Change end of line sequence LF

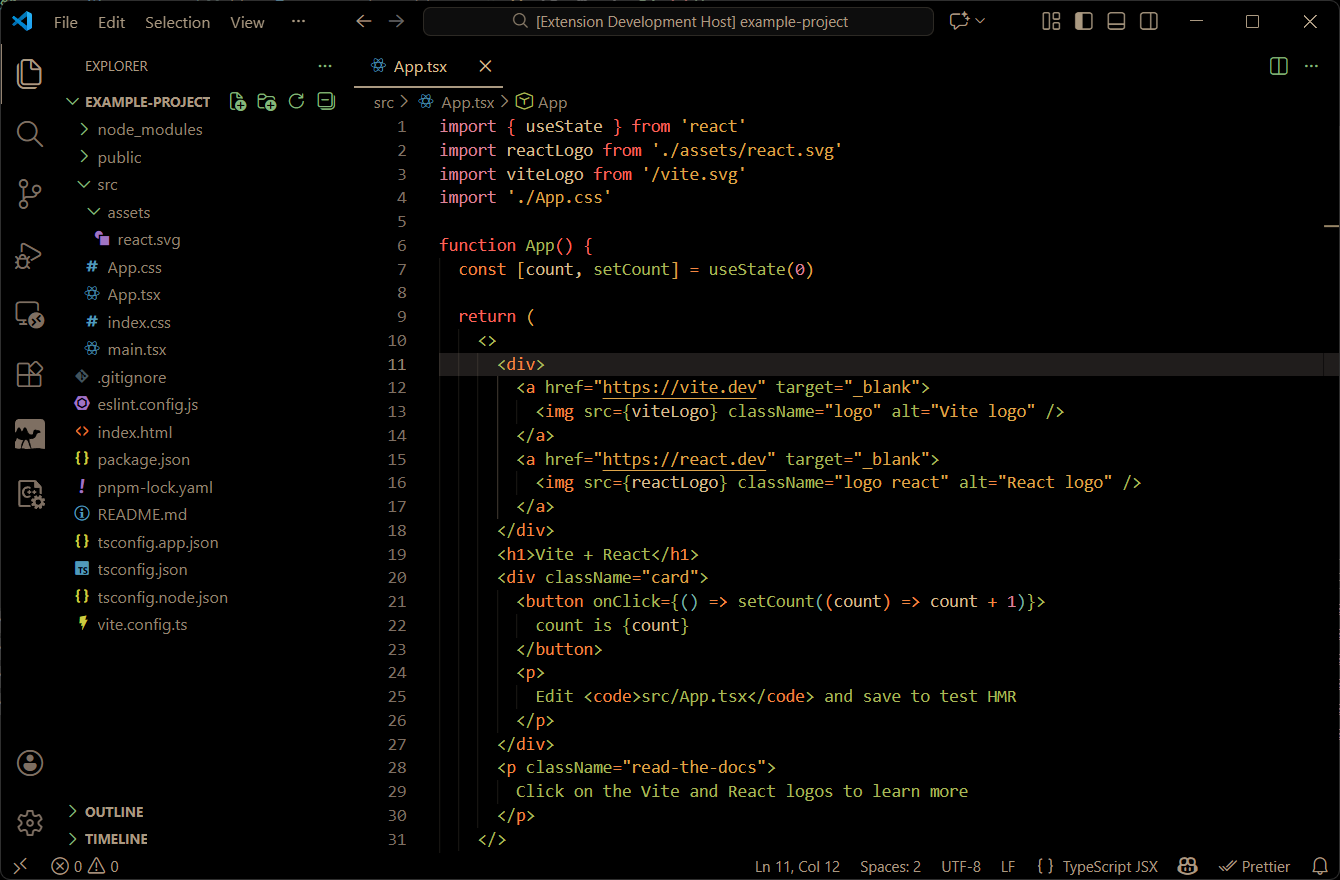(x=1008, y=866)
